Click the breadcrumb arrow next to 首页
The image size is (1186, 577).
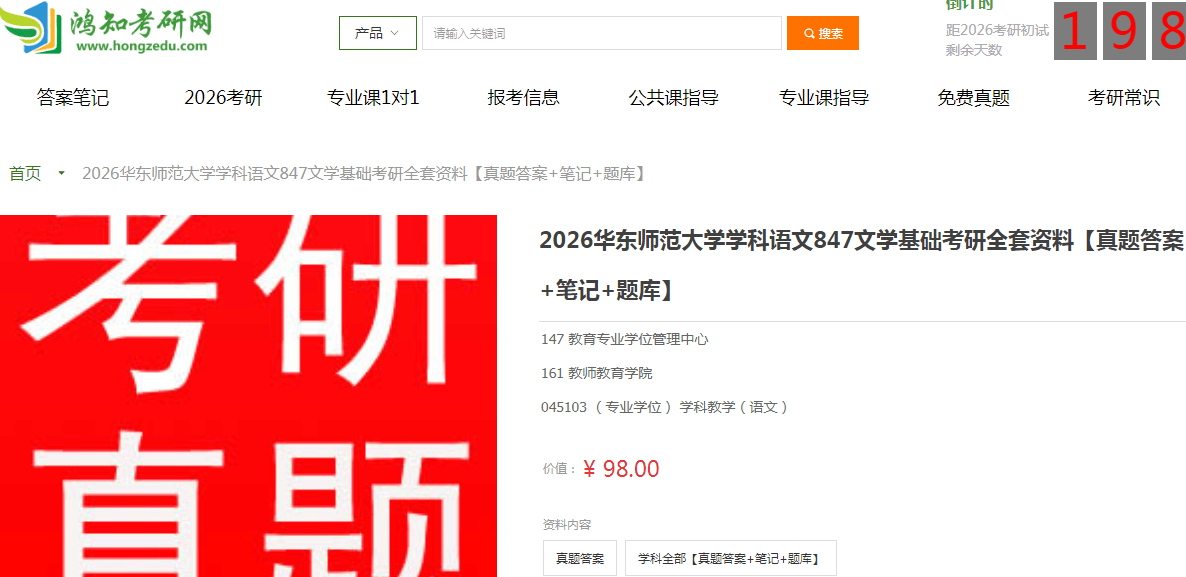pyautogui.click(x=61, y=174)
